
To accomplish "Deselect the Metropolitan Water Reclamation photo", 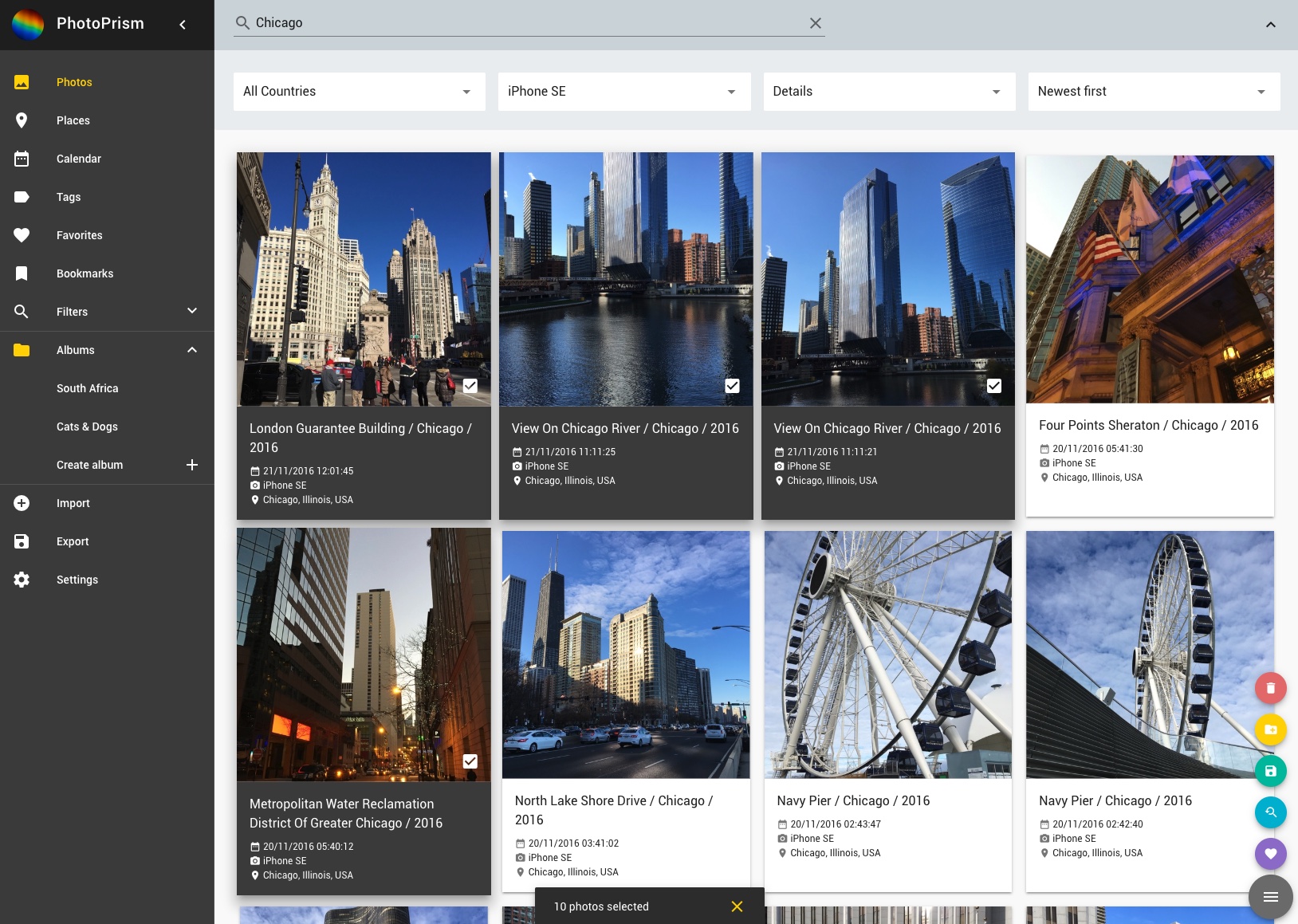I will pyautogui.click(x=470, y=761).
